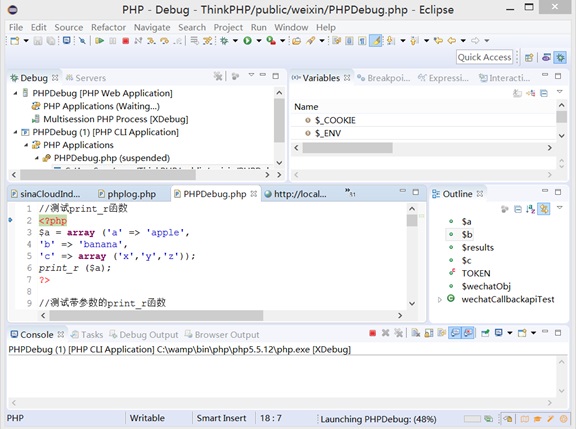The image size is (576, 429).
Task: Switch to the PHP perspective icon
Action: click(x=546, y=58)
